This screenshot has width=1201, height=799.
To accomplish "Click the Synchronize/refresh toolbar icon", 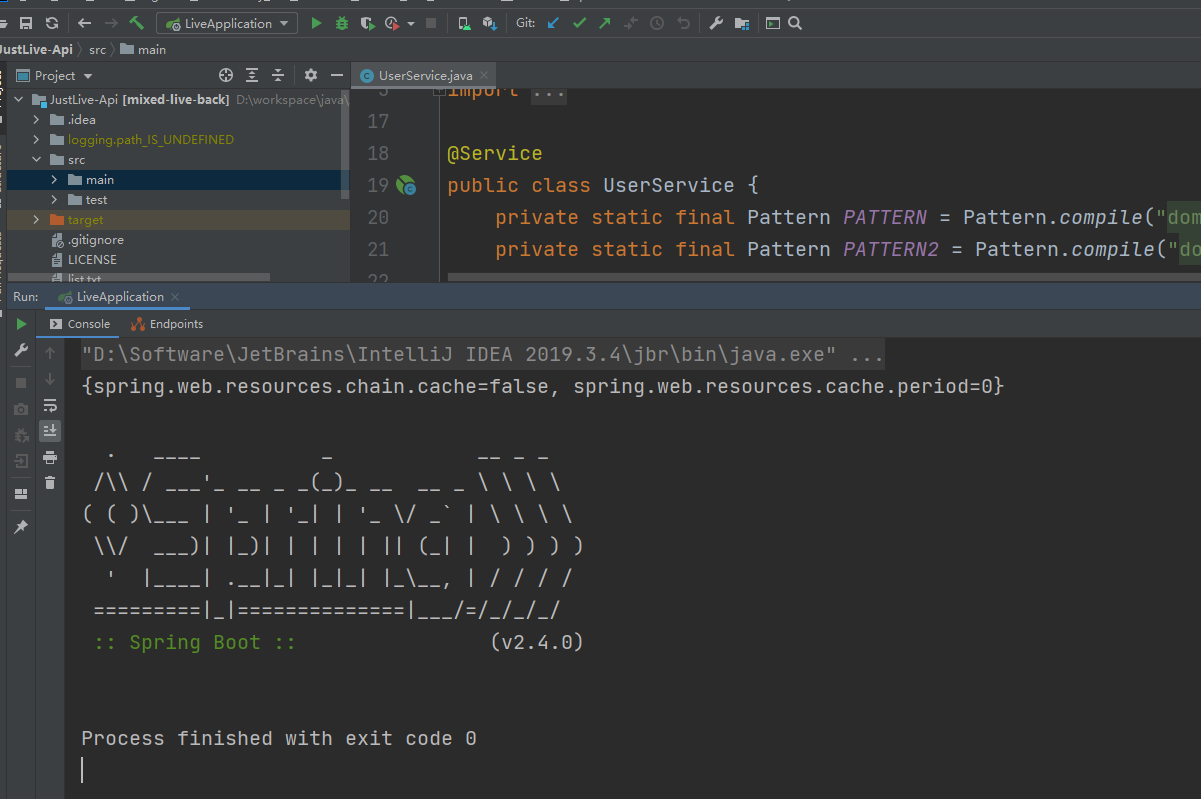I will pyautogui.click(x=52, y=23).
